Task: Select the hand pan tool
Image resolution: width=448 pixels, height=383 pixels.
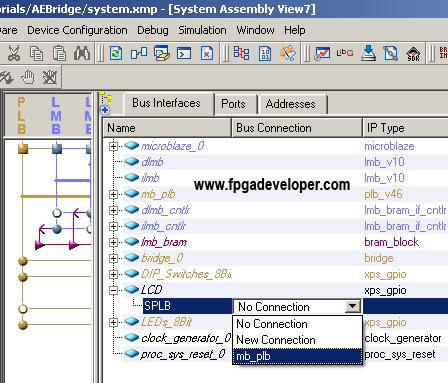Action: (28, 77)
